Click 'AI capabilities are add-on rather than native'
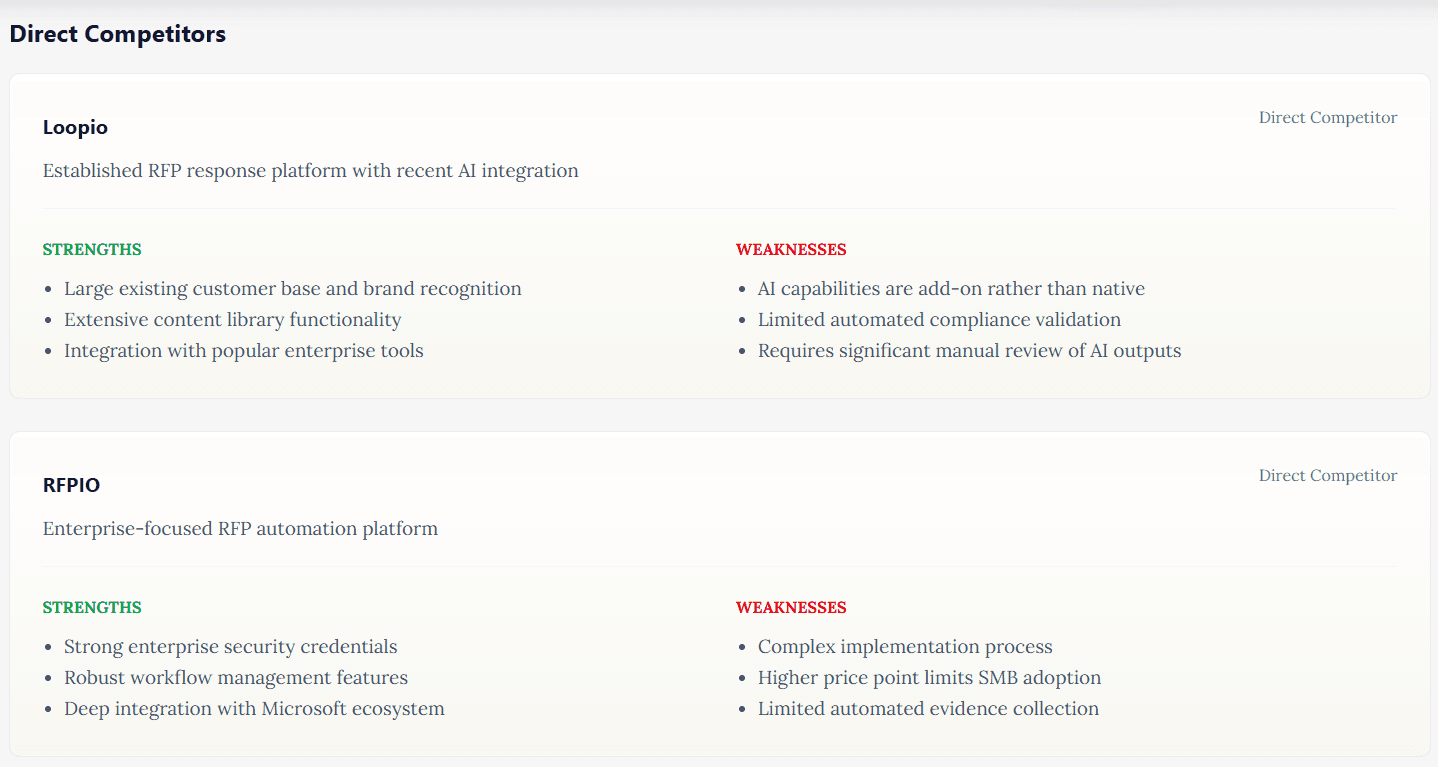Image resolution: width=1438 pixels, height=767 pixels. coord(951,289)
